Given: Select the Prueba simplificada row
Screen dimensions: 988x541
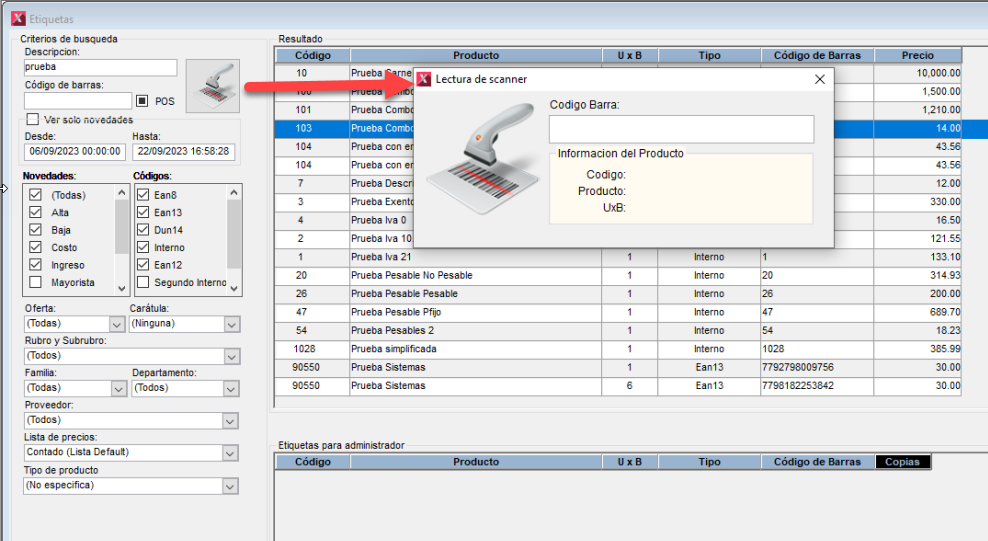Looking at the screenshot, I should 475,349.
